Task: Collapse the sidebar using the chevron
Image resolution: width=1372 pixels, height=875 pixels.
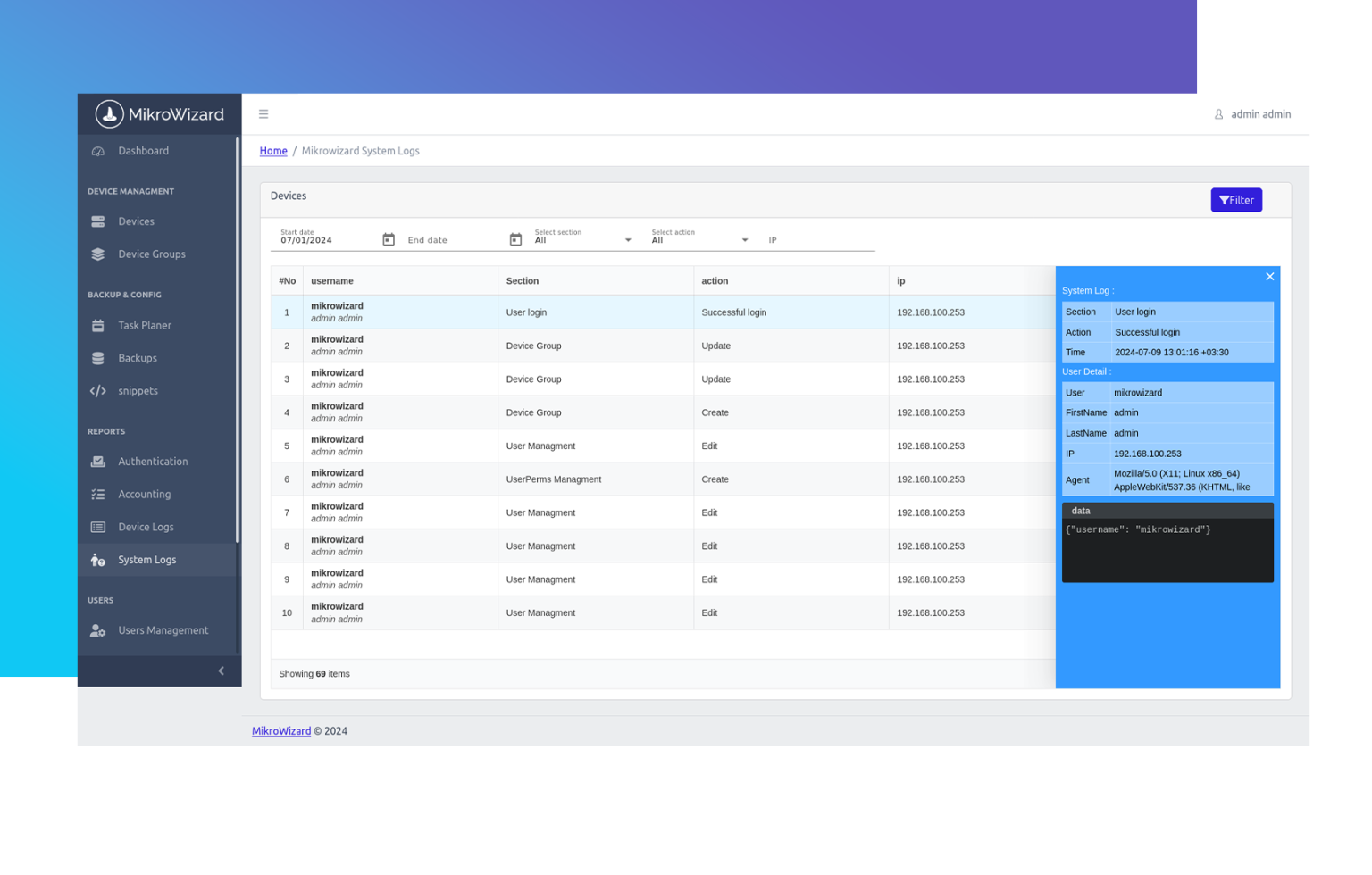Action: point(221,671)
